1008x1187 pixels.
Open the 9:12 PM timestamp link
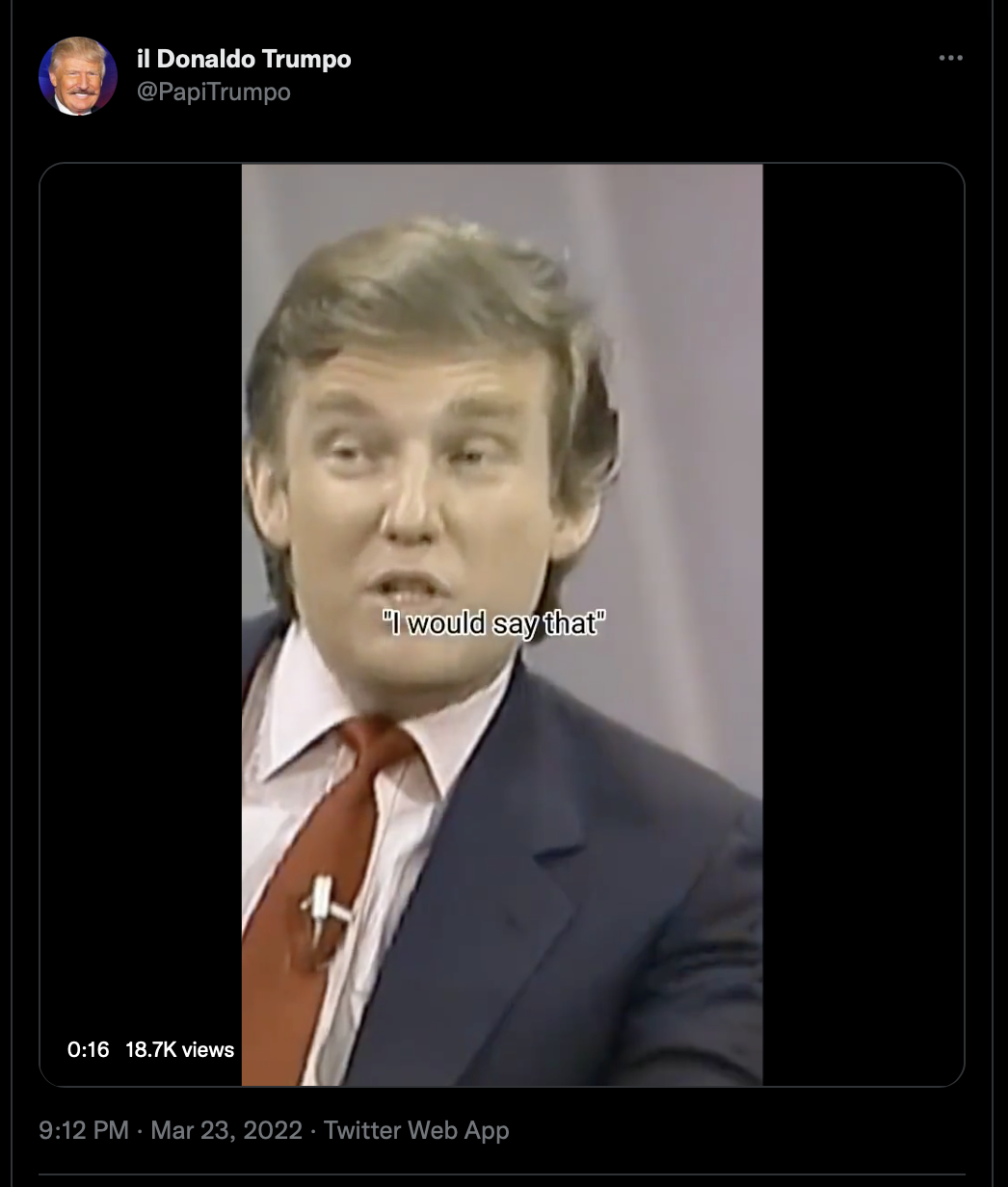tap(84, 1130)
